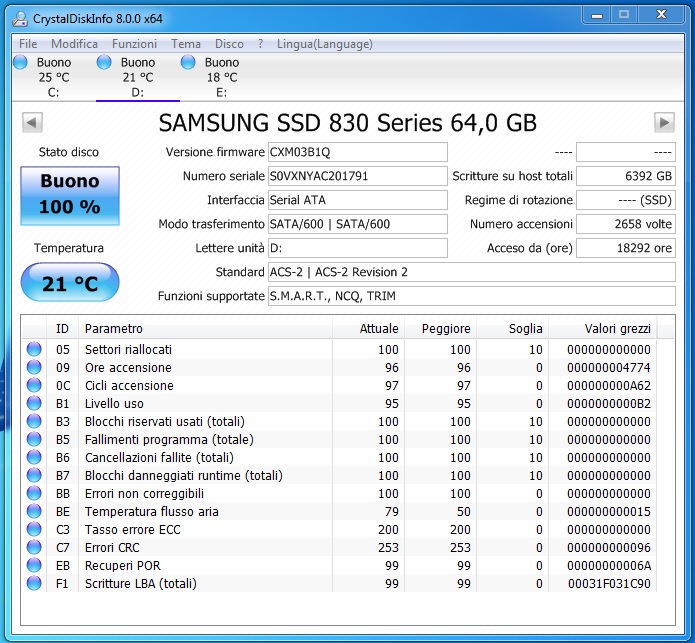This screenshot has height=643, width=695.
Task: Select the Livello uso parameter text
Action: [x=114, y=404]
